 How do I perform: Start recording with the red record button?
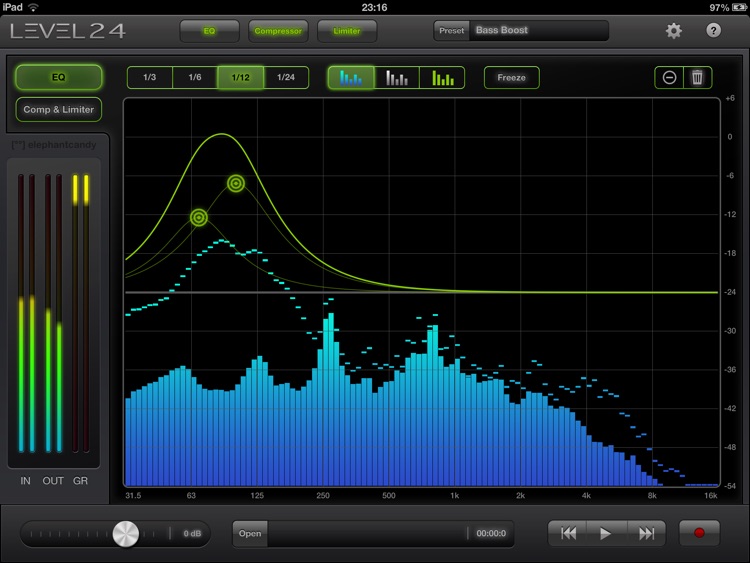(699, 533)
